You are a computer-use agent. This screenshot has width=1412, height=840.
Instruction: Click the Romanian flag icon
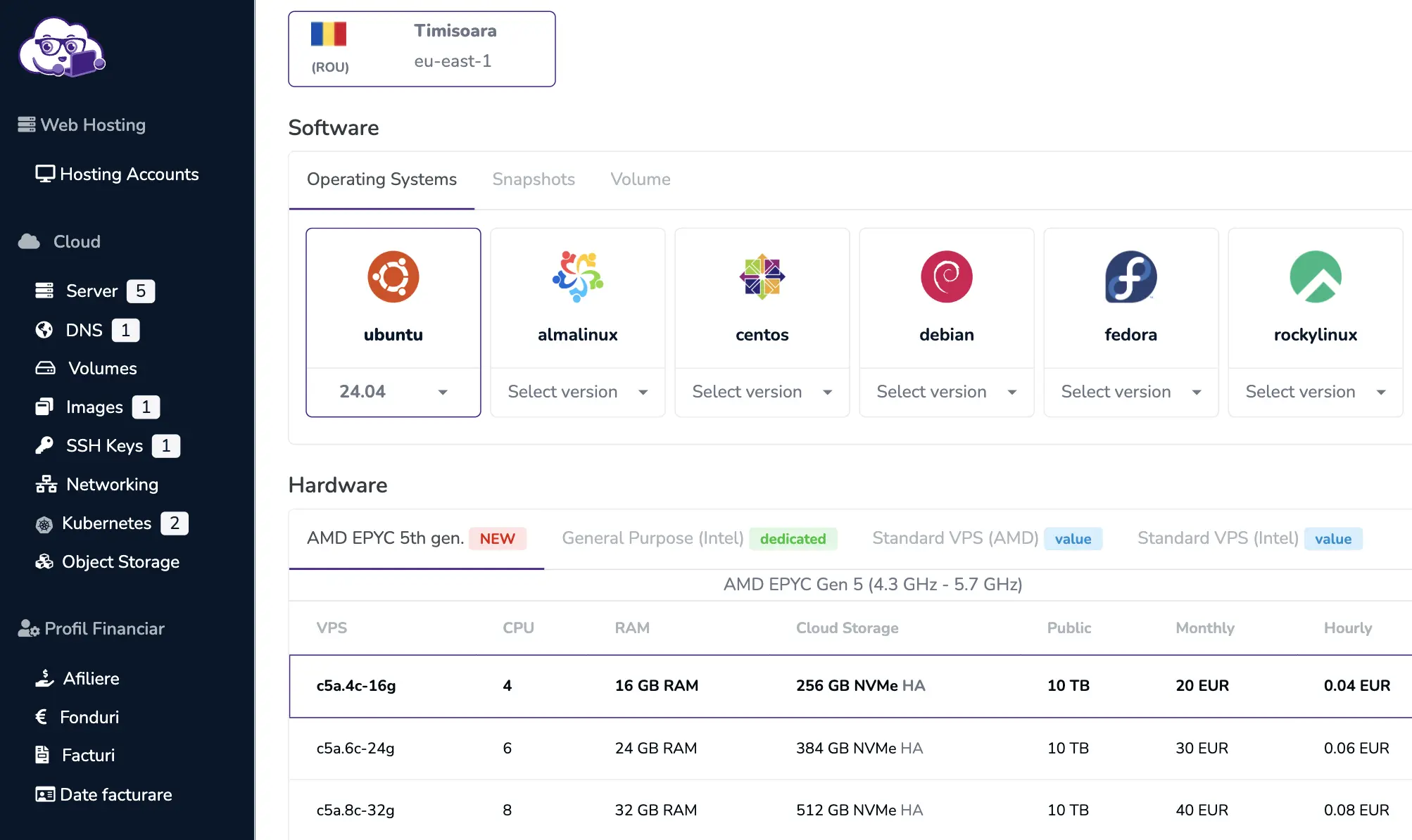tap(329, 34)
